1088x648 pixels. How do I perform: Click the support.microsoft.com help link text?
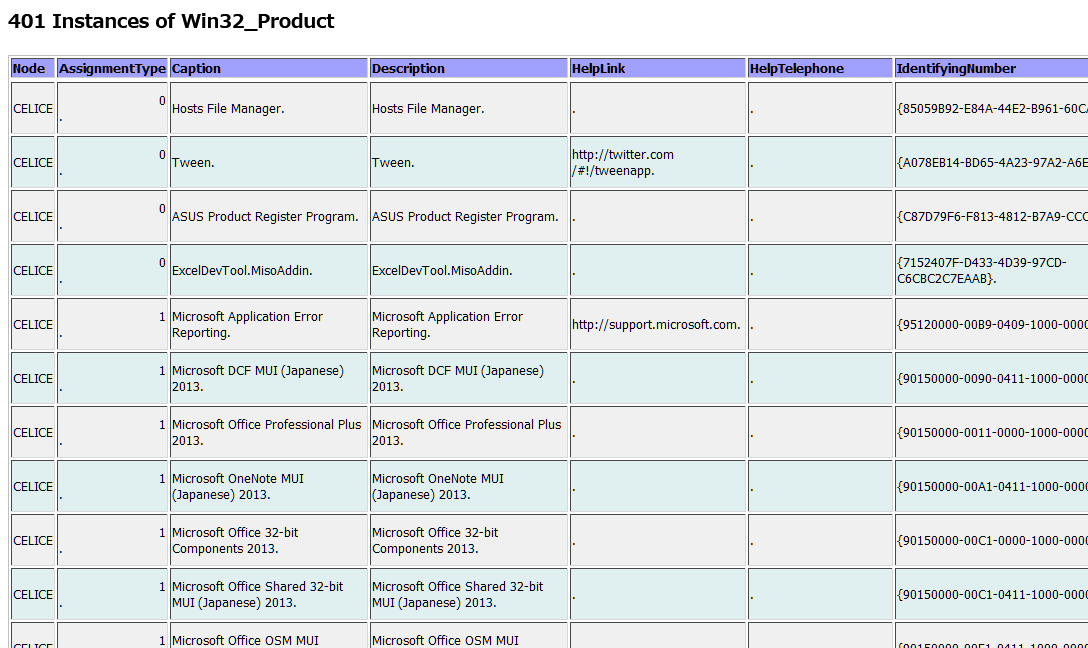point(656,325)
